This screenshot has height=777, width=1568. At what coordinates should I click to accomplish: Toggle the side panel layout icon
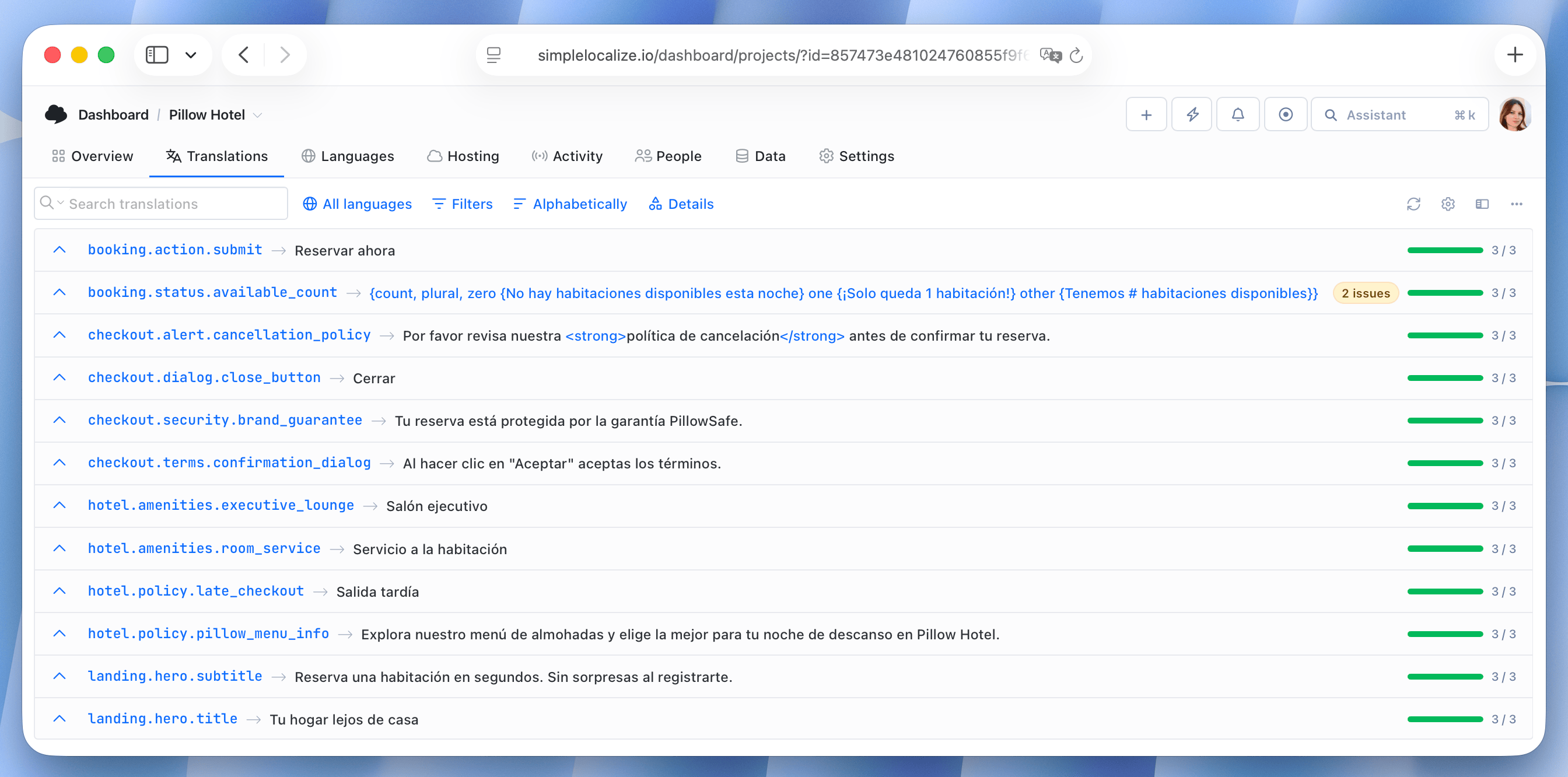[1482, 204]
